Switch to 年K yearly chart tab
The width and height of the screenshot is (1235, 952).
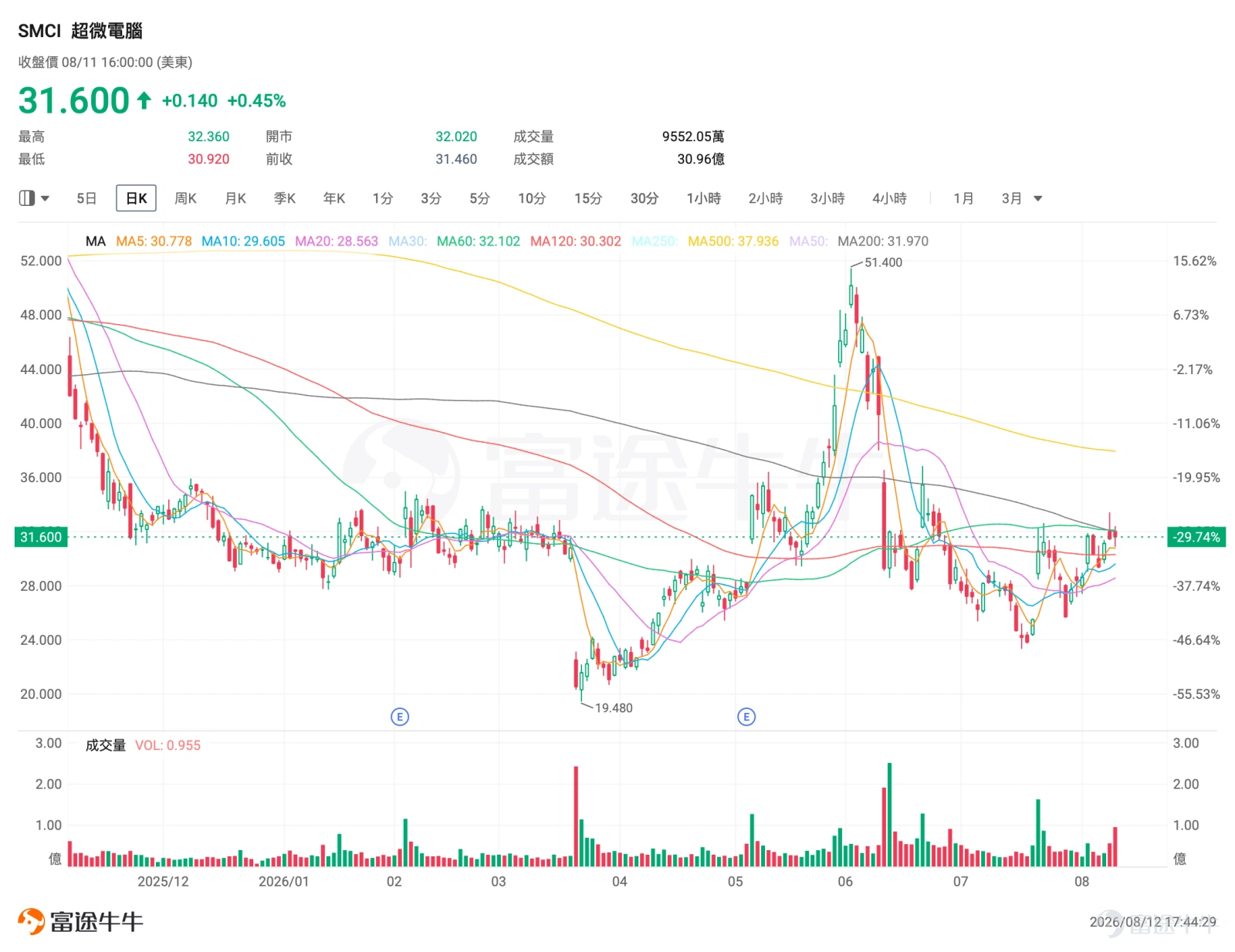click(334, 198)
